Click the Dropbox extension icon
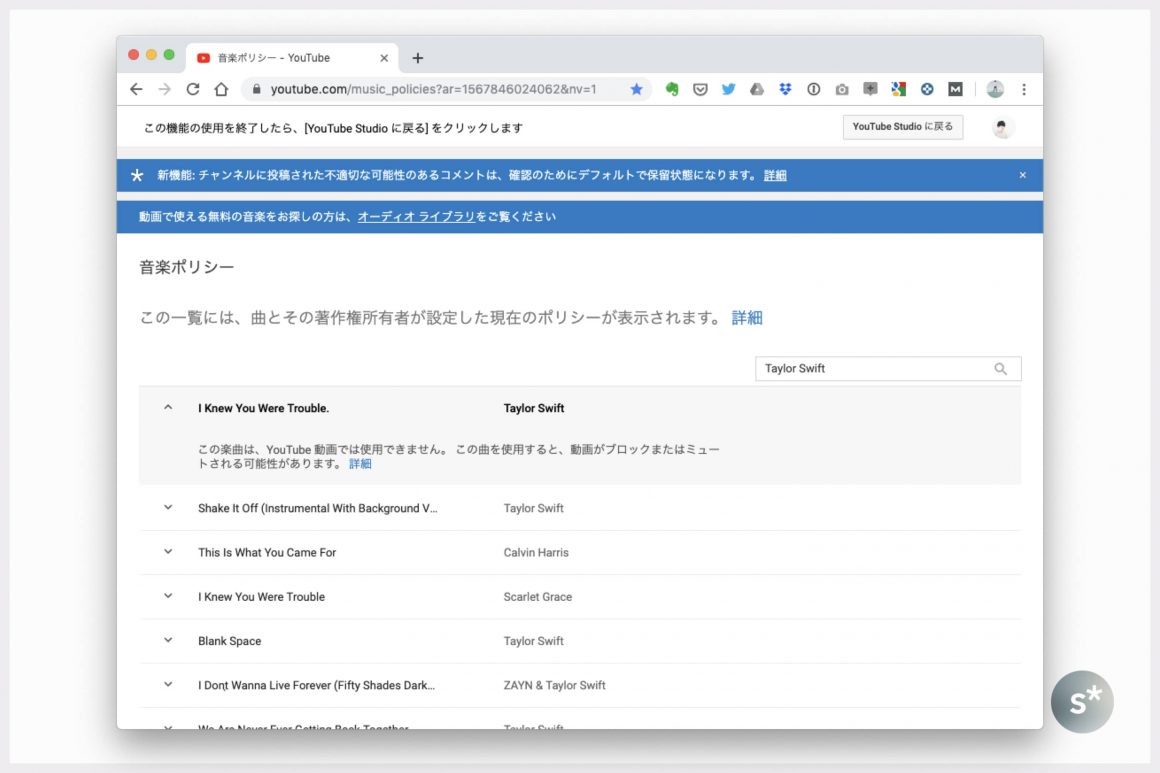Viewport: 1160px width, 773px height. pos(785,89)
